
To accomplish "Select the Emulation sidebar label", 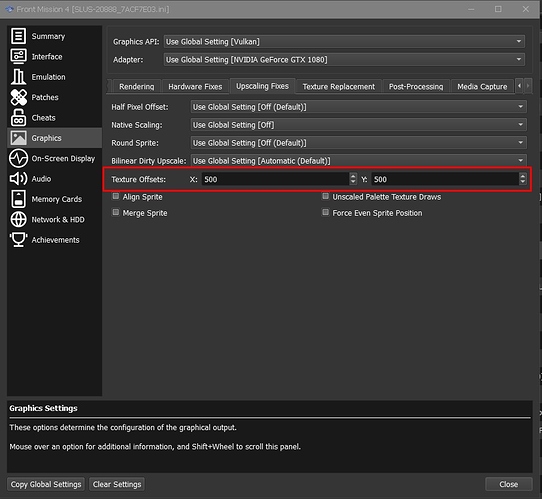I will click(48, 77).
